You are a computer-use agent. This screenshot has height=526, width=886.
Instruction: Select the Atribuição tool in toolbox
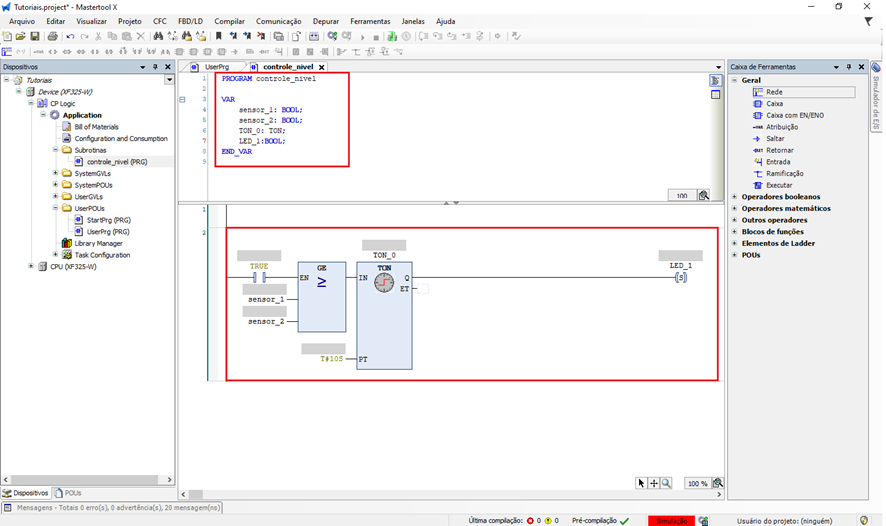pos(782,127)
